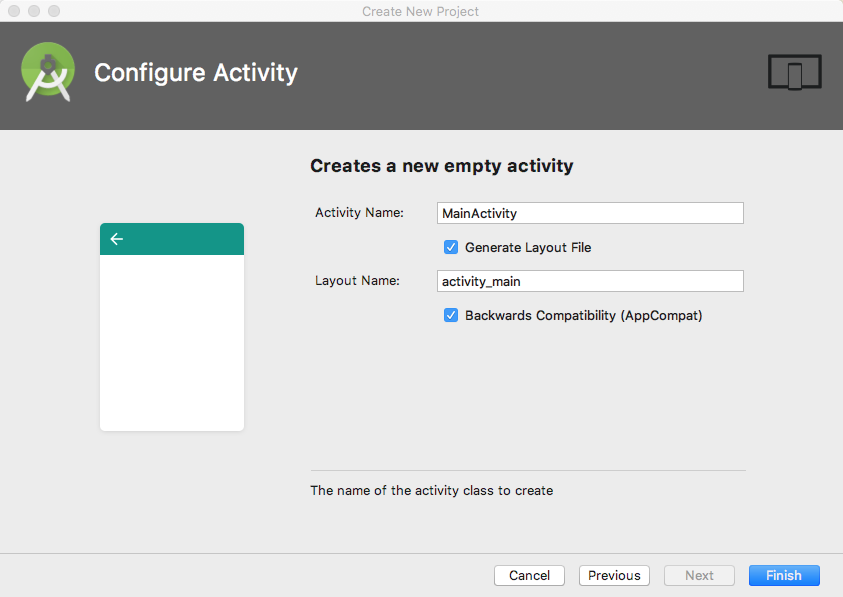The height and width of the screenshot is (597, 843).
Task: Click the red close window button
Action: pos(14,11)
